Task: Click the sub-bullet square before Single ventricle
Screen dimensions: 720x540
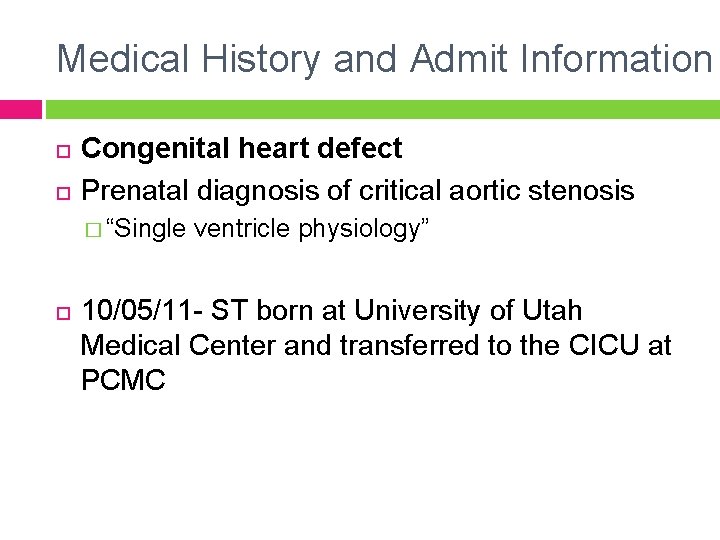Action: coord(92,231)
